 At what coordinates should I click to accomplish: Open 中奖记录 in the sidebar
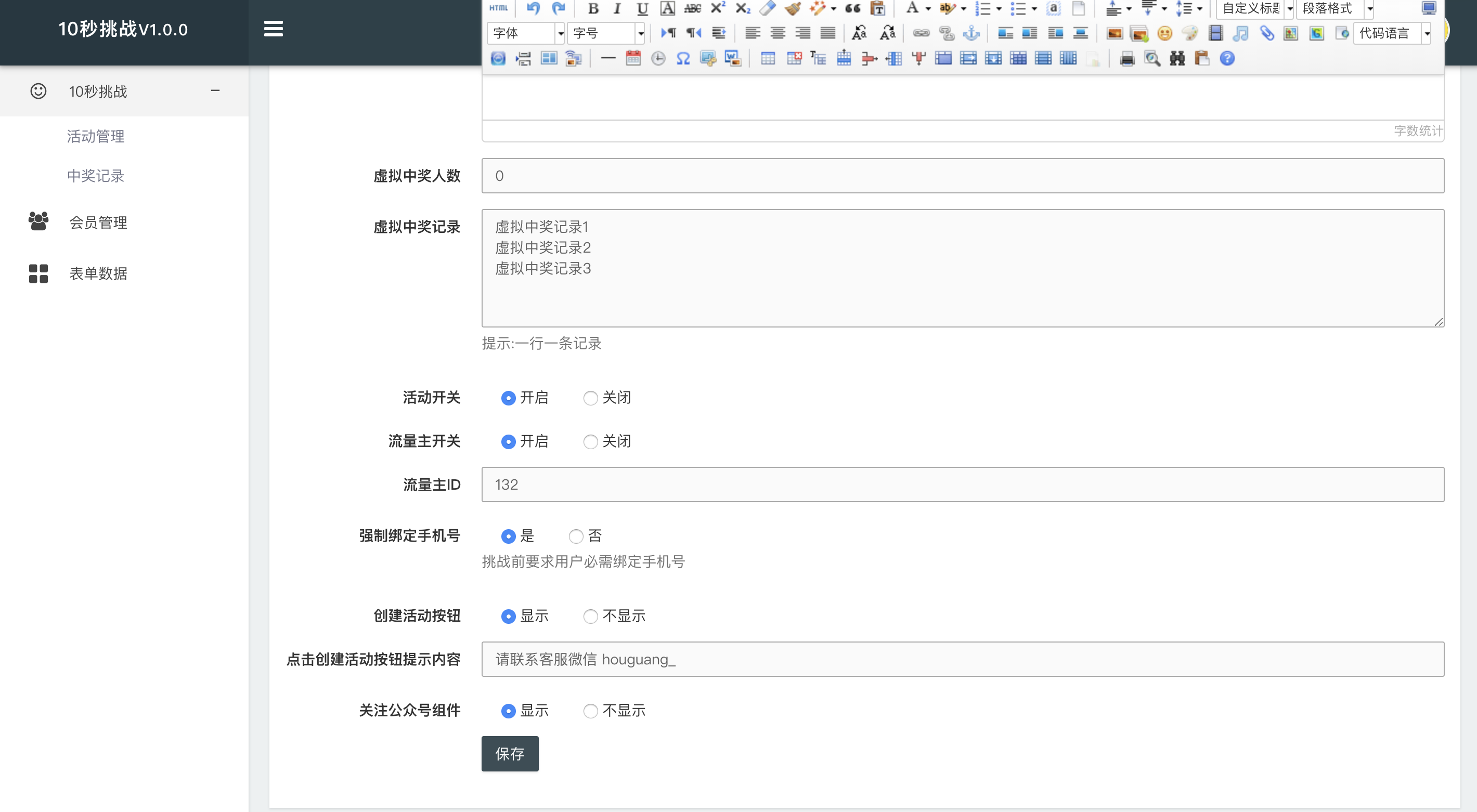(x=95, y=176)
